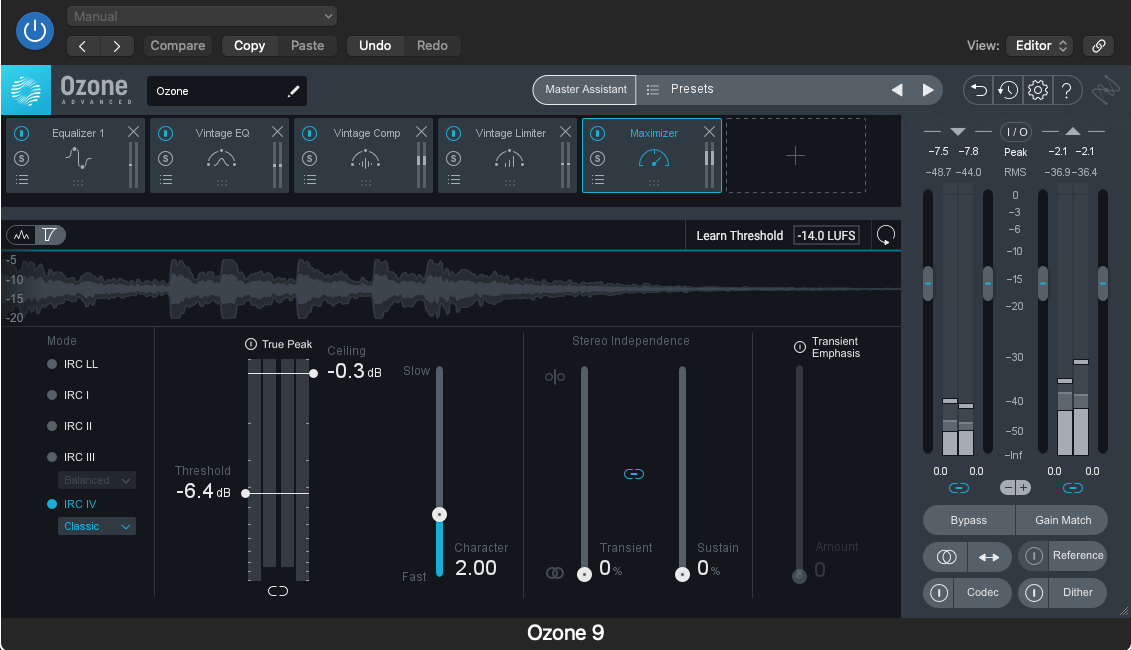
Task: Open Equalizer 1 module presets list
Action: click(22, 180)
